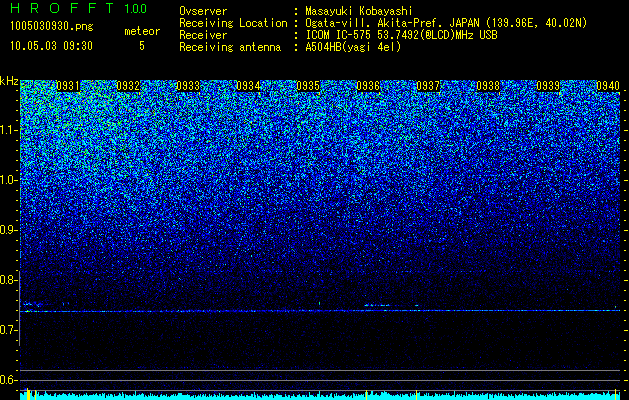Click the yellow meteor marker under 0940
629x400 pixels.
point(616,394)
